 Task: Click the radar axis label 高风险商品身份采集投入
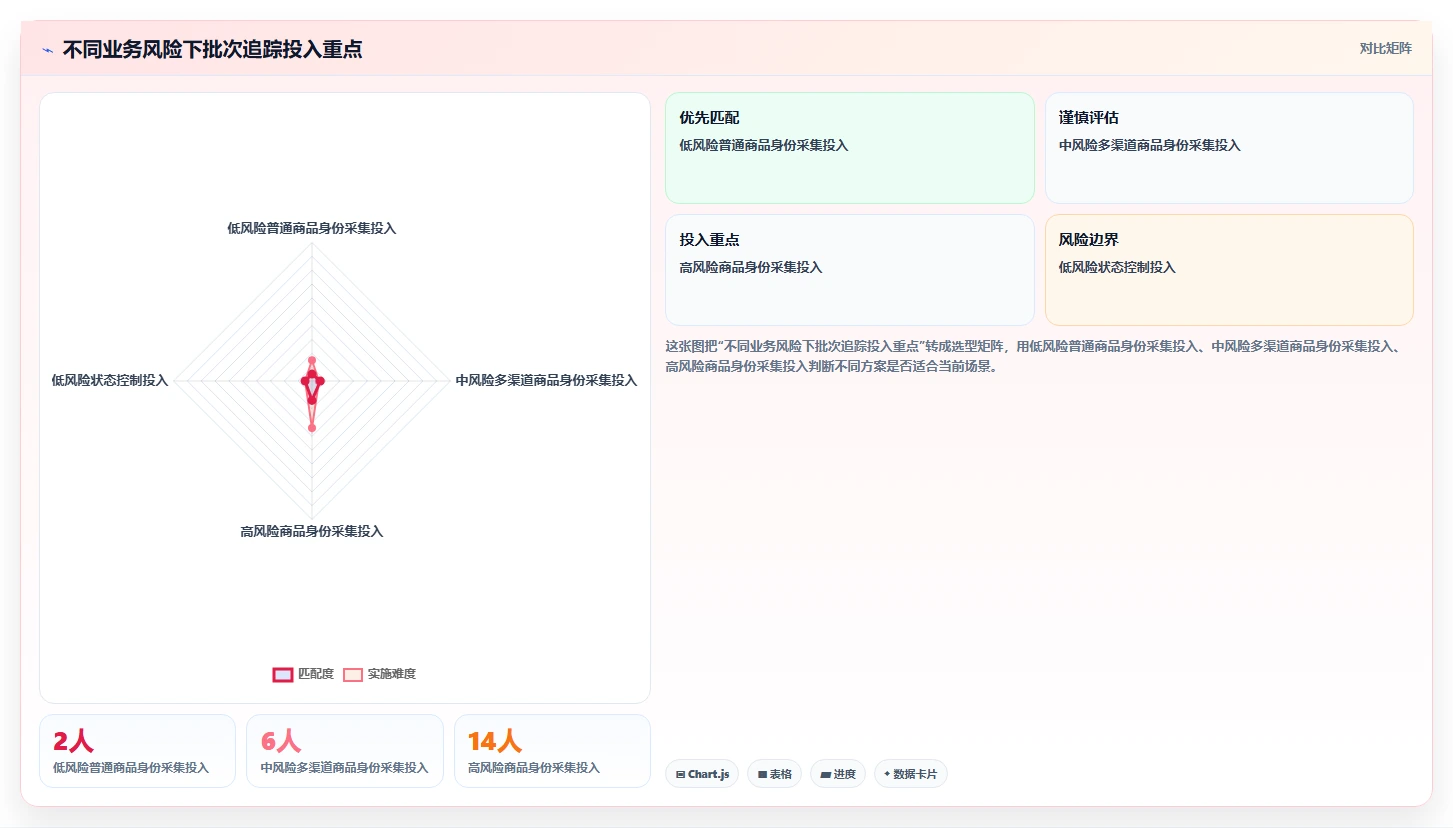click(x=312, y=531)
